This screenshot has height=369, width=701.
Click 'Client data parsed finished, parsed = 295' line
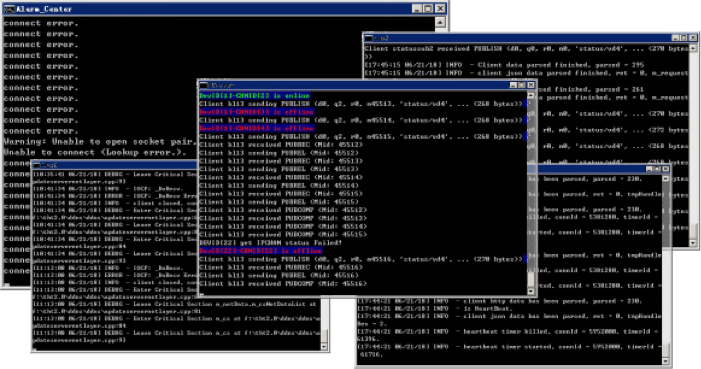tap(503, 65)
